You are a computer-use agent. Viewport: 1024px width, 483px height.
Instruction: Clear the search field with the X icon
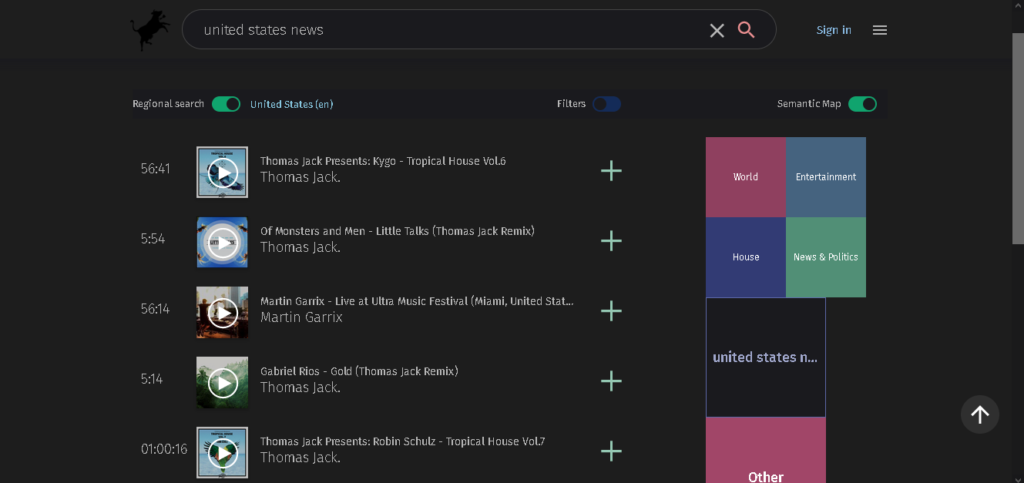(x=716, y=30)
